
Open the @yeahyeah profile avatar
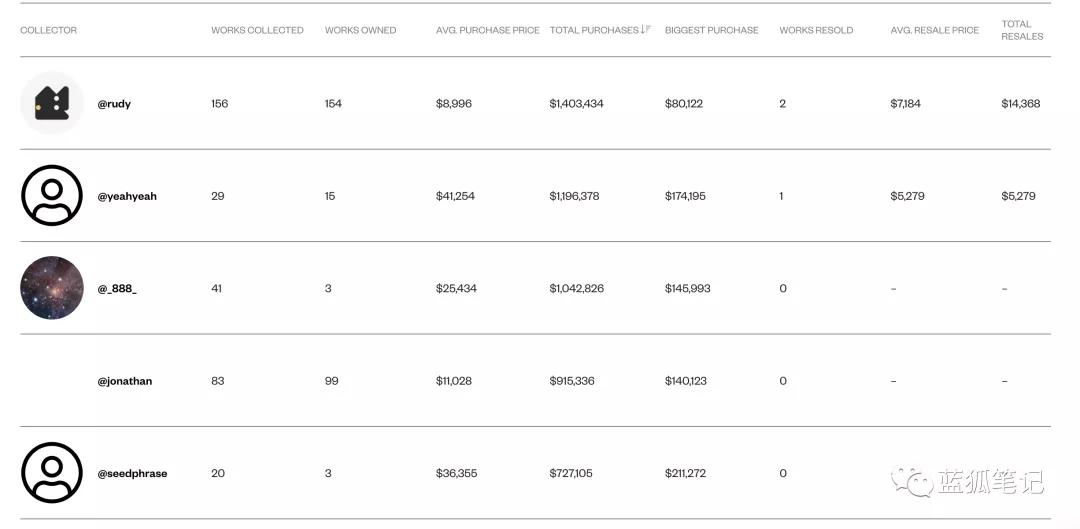pyautogui.click(x=52, y=196)
